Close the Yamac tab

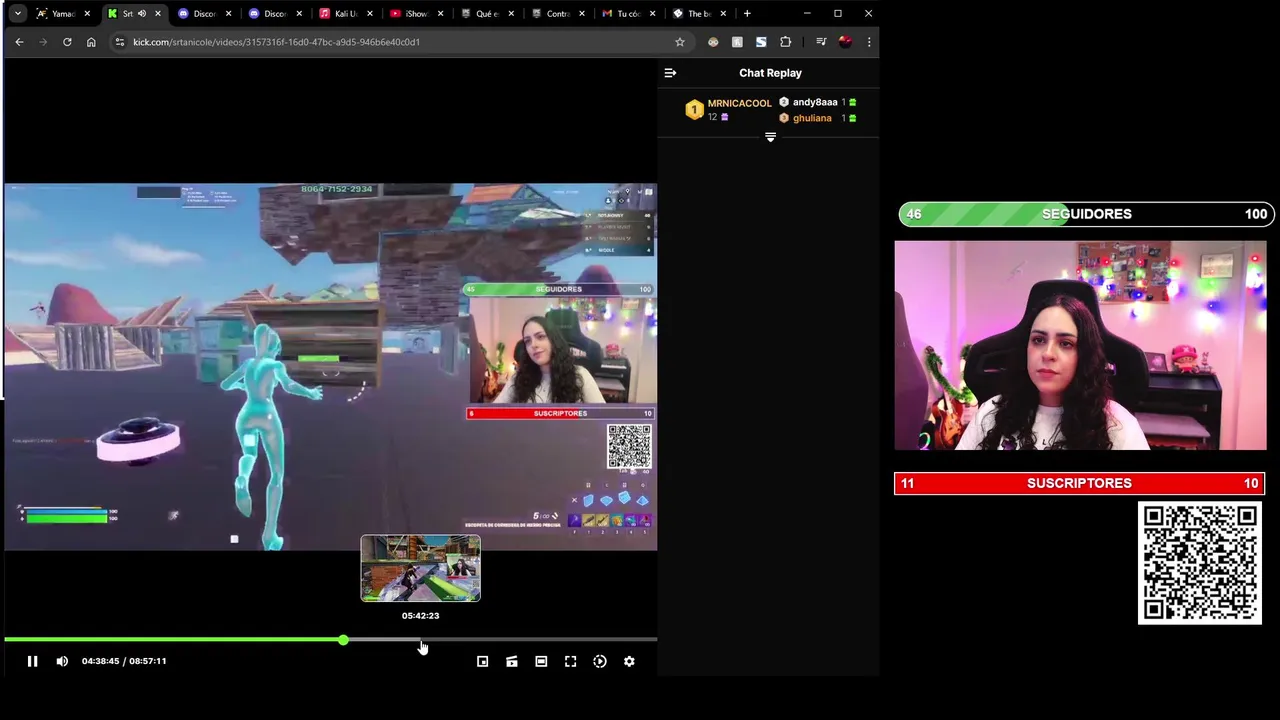[87, 13]
